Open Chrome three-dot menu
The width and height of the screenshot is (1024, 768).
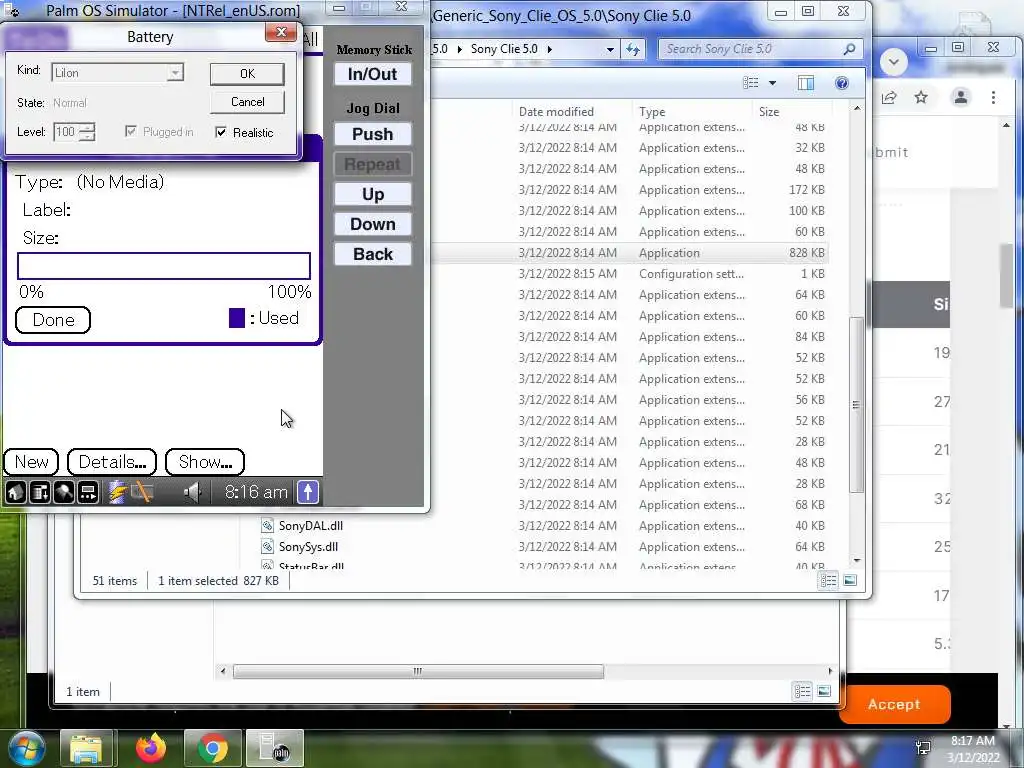993,97
